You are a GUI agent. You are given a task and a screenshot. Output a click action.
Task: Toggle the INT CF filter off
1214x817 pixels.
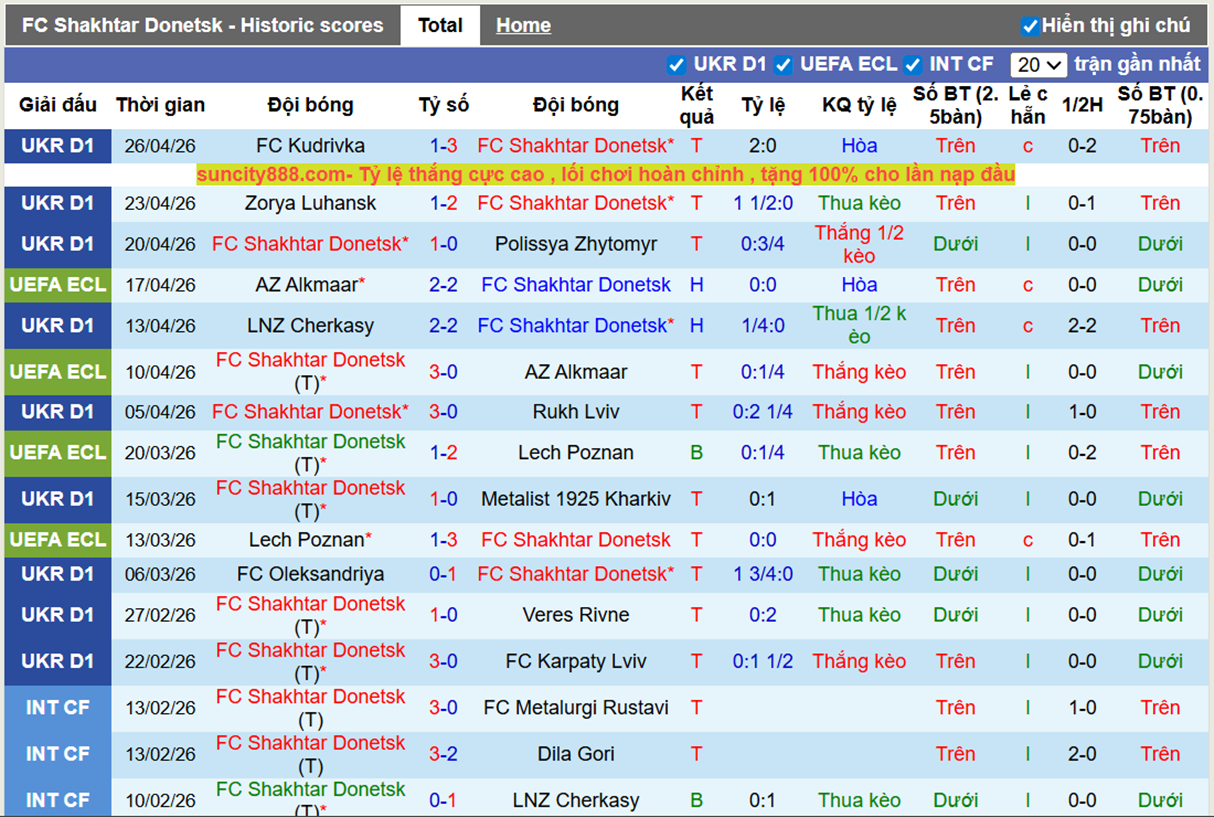tap(912, 64)
